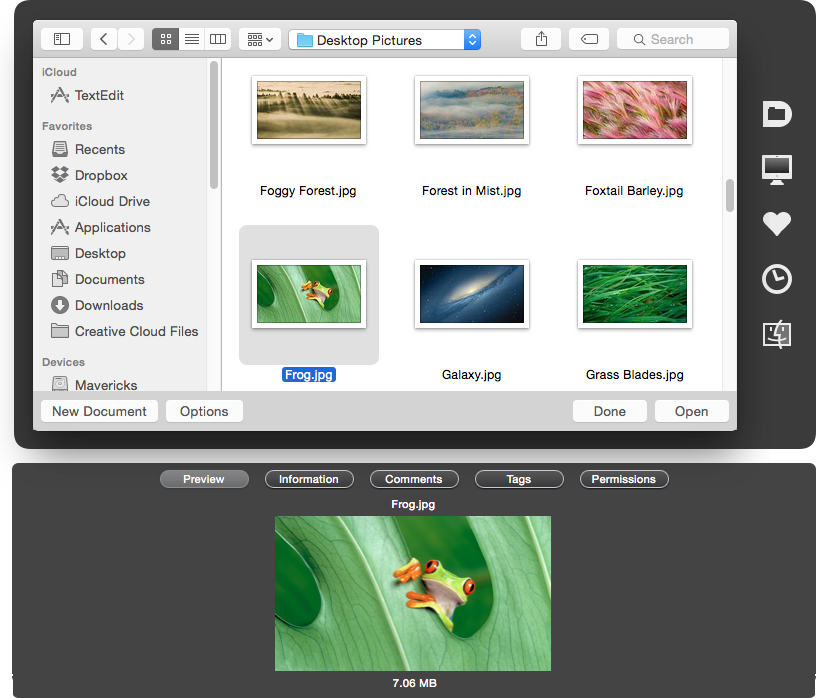
Task: Open iCloud Drive in the sidebar
Action: click(x=100, y=201)
